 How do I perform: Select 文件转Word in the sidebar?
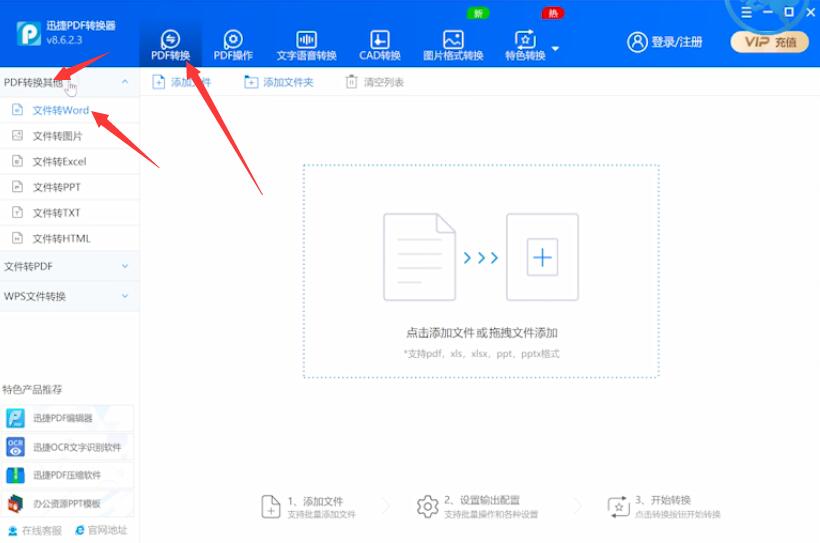click(x=70, y=110)
